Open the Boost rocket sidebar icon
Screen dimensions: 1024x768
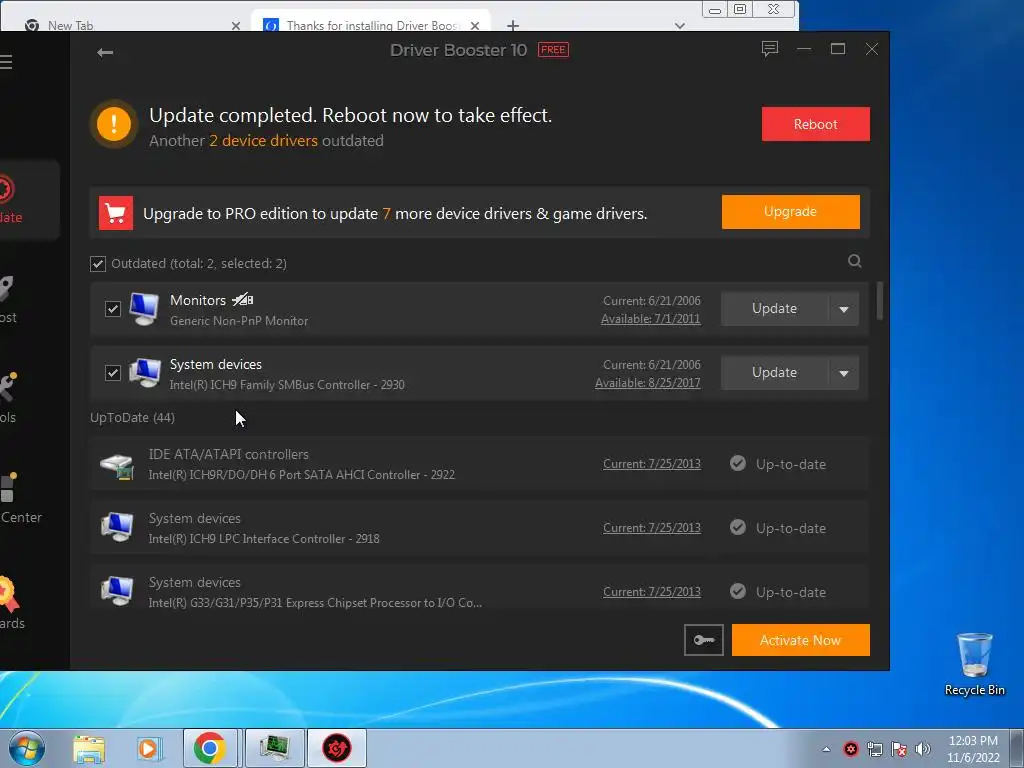7,289
